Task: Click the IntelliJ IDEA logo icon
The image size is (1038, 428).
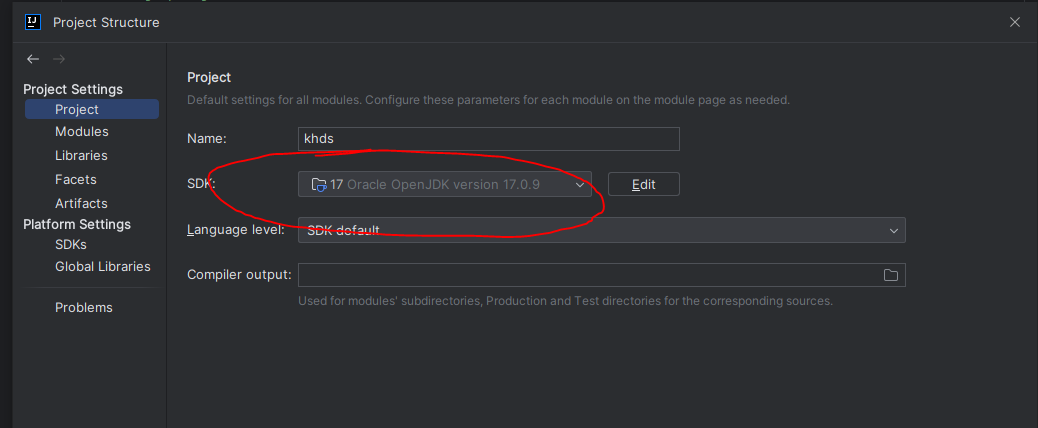Action: point(32,22)
